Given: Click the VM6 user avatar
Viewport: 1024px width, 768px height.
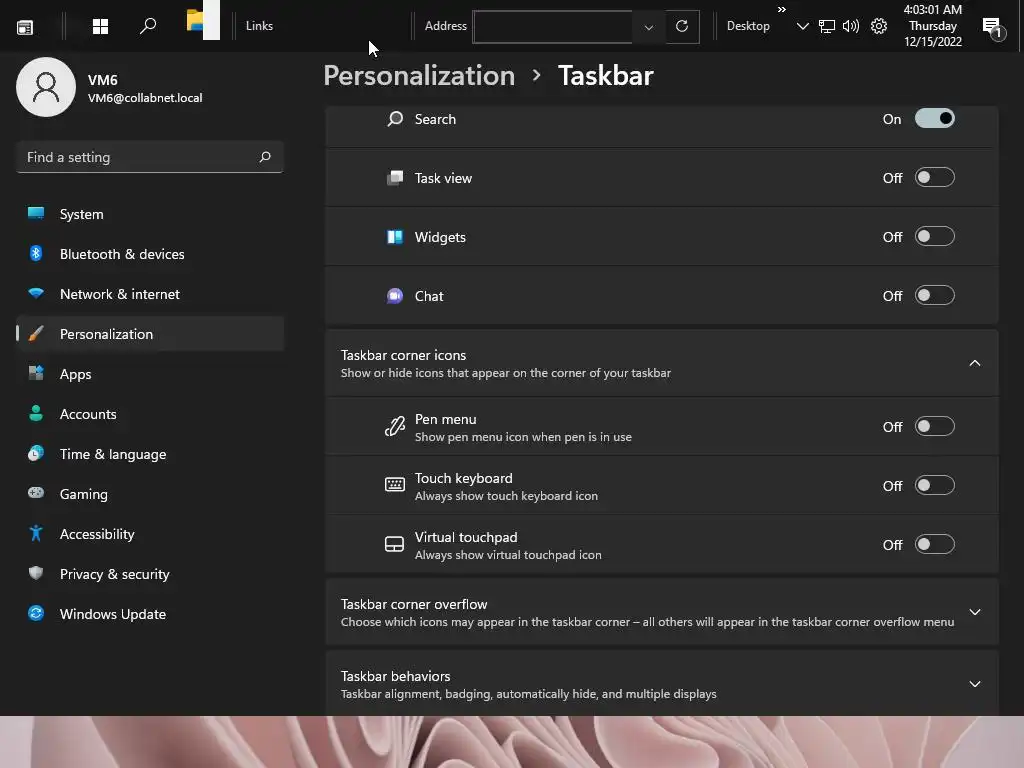Looking at the screenshot, I should (x=46, y=87).
